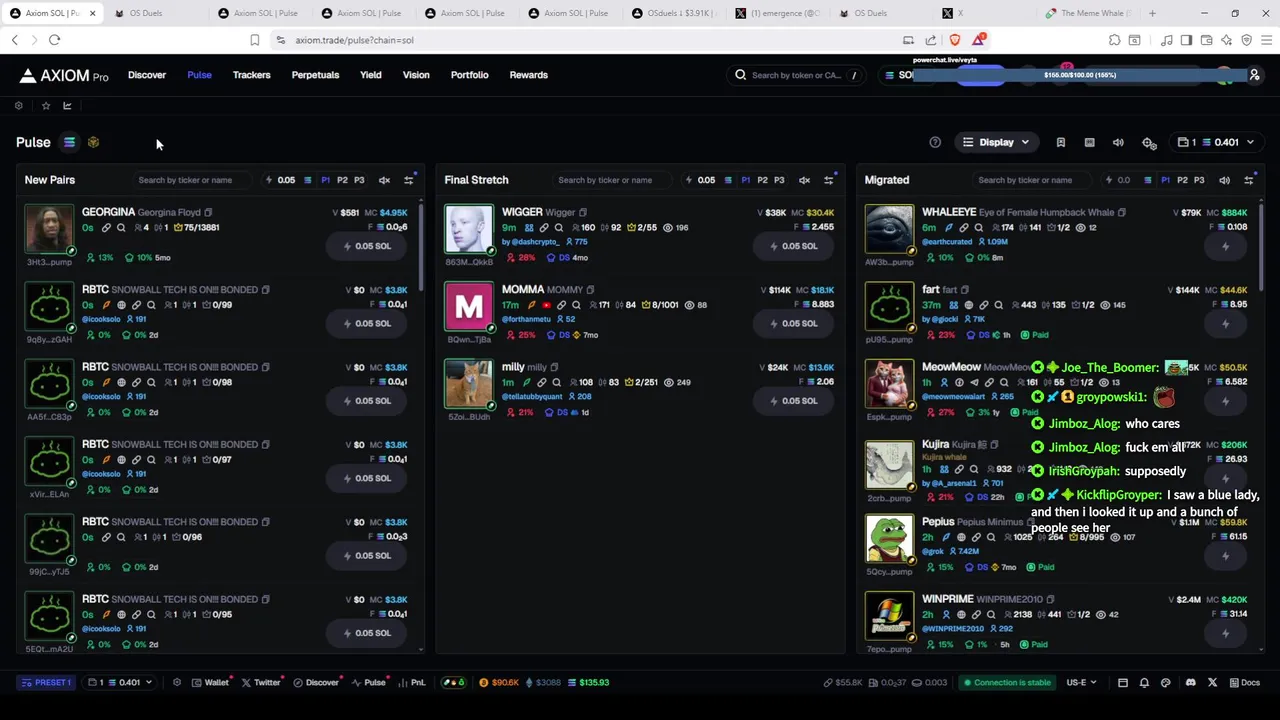Open the Pepius frog thumbnail
This screenshot has height=720, width=1280.
coord(889,539)
